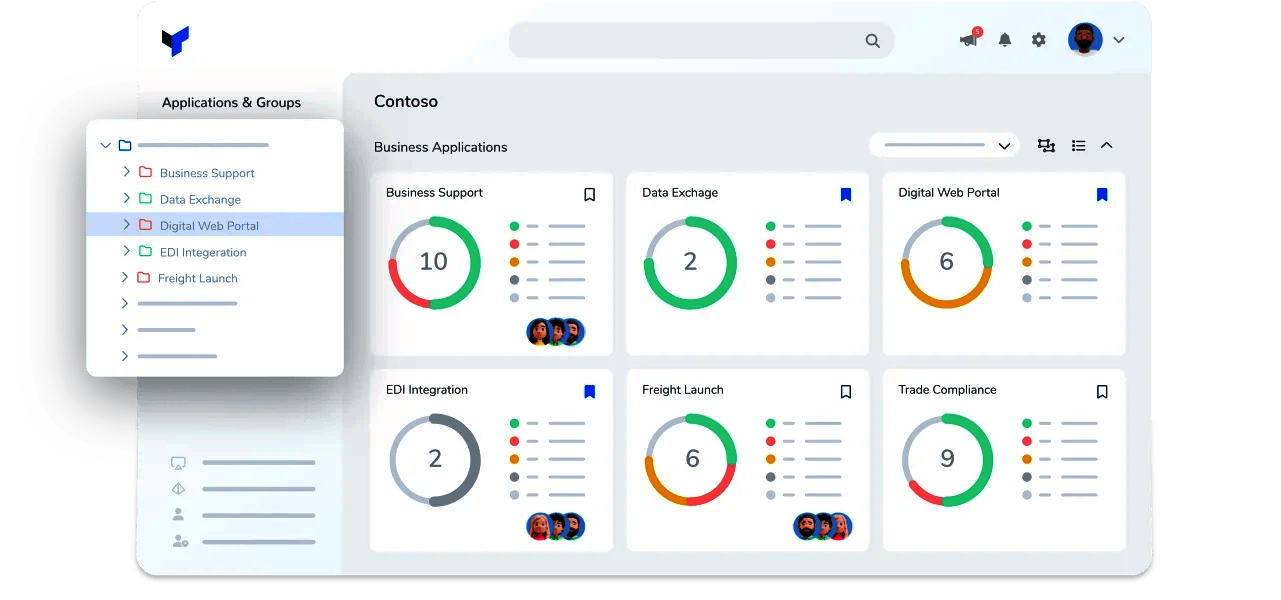Click the Data Exchange green folder icon
1281x600 pixels.
[145, 199]
